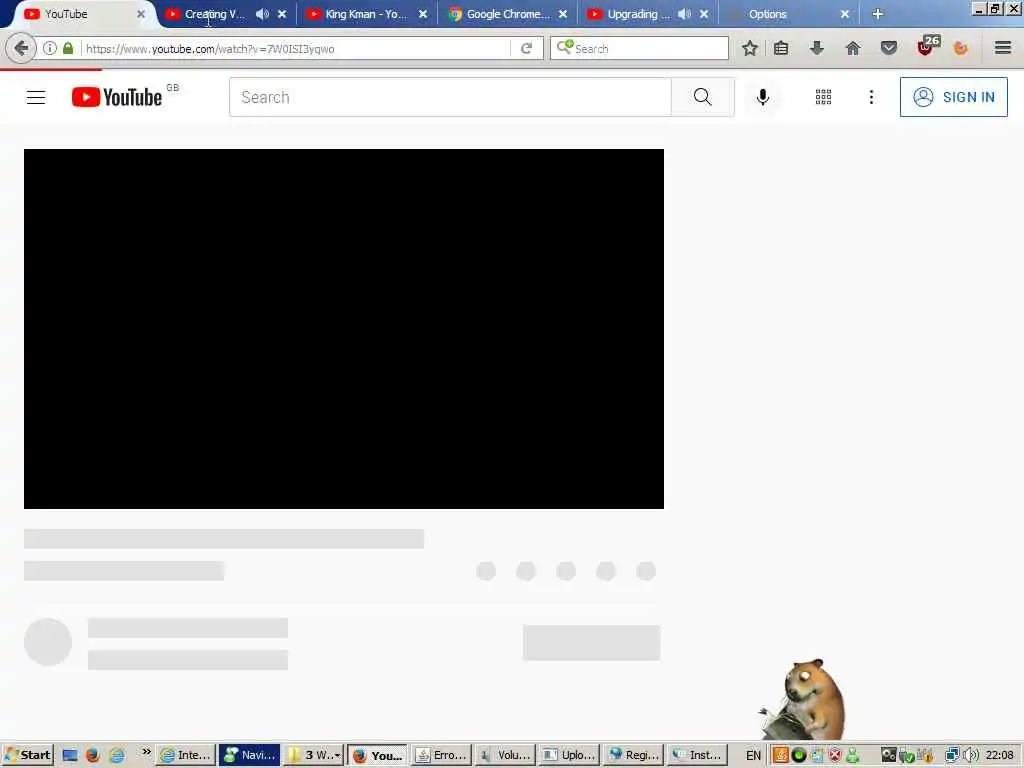Switch to the Upgrading tab

tap(638, 14)
